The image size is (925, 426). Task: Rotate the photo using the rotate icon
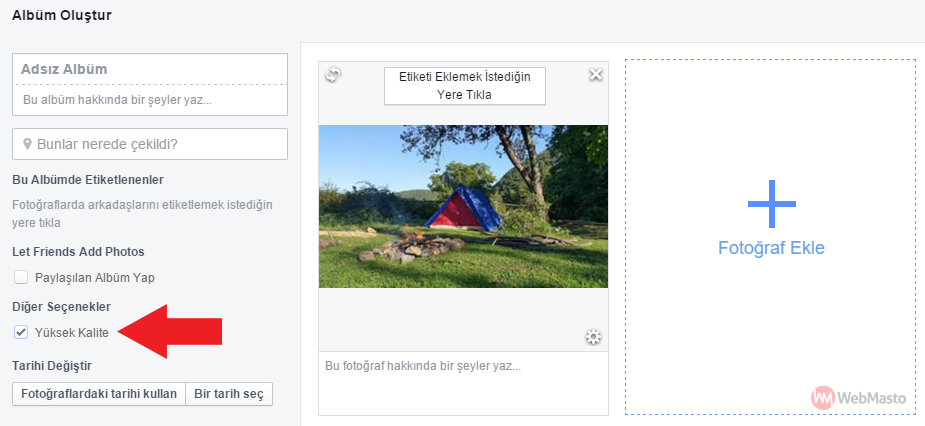point(333,74)
